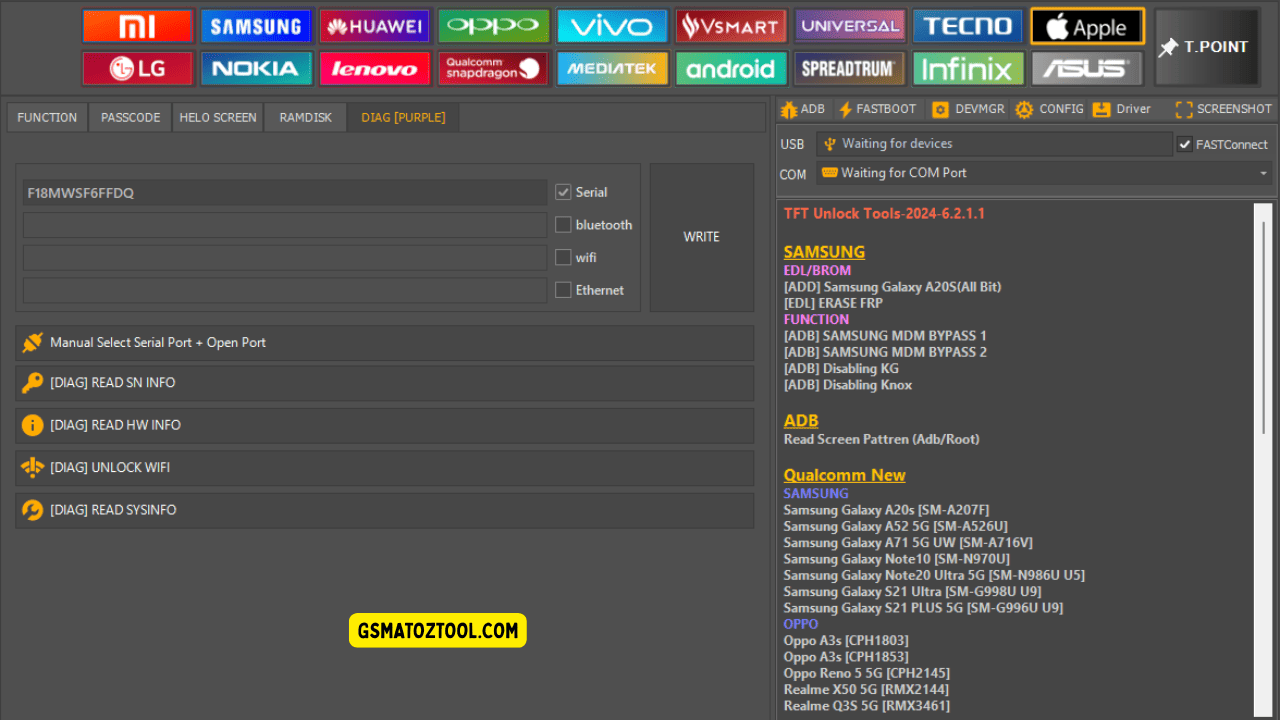The width and height of the screenshot is (1280, 720).
Task: Switch to the PASSCODE tab
Action: click(x=129, y=117)
